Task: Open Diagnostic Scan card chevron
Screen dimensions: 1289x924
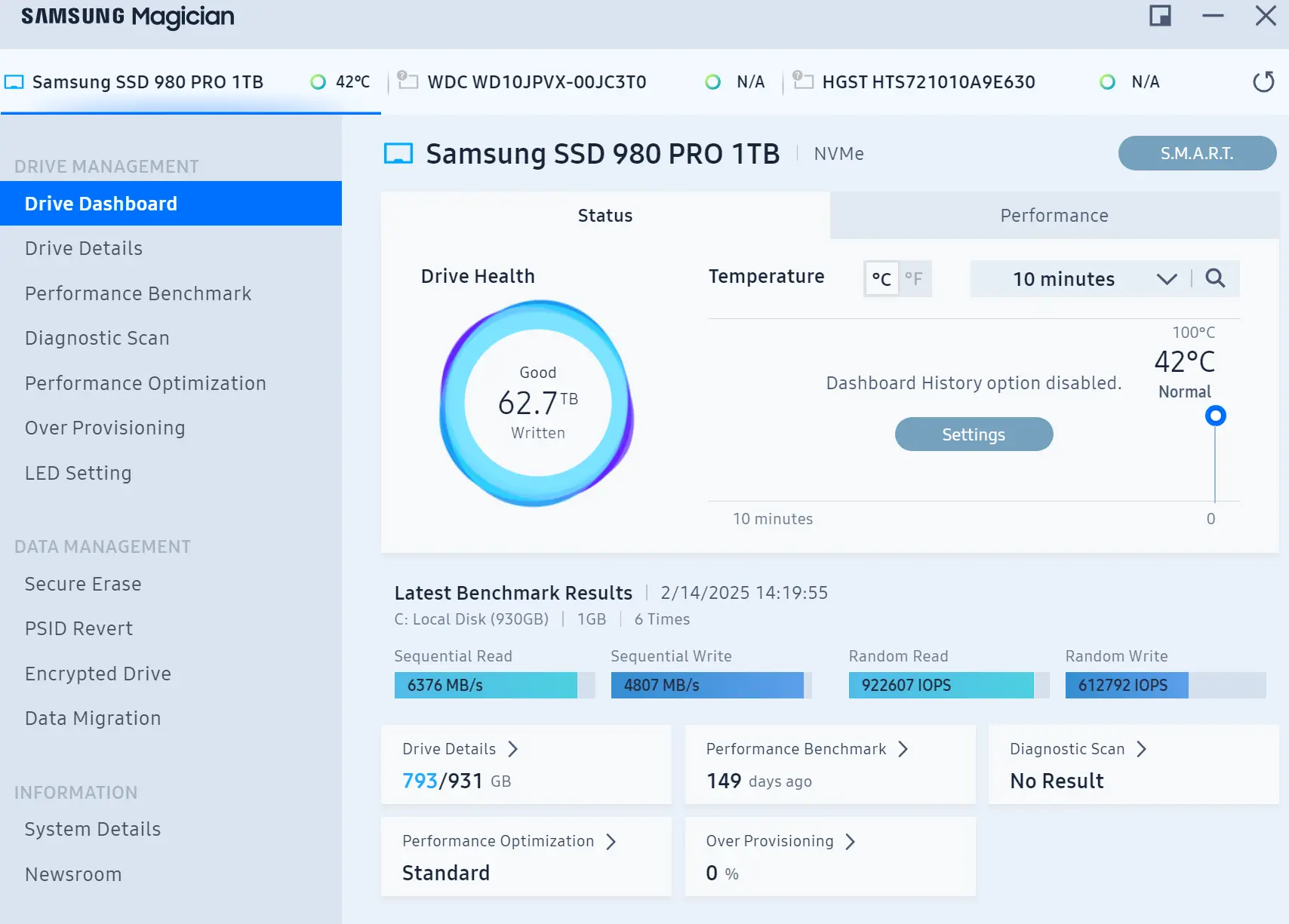Action: click(1142, 749)
